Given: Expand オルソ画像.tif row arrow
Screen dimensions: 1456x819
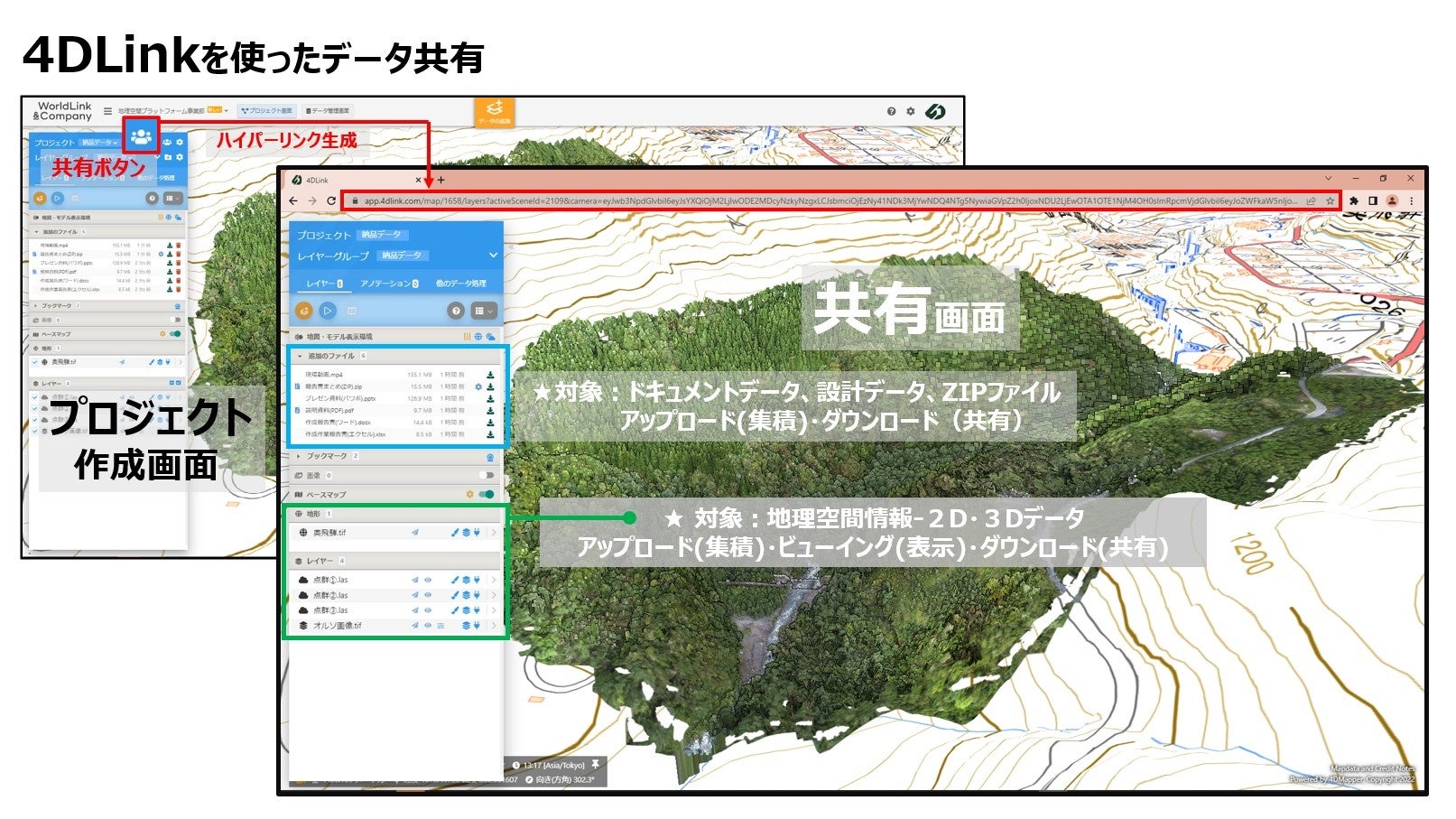Looking at the screenshot, I should [x=494, y=625].
